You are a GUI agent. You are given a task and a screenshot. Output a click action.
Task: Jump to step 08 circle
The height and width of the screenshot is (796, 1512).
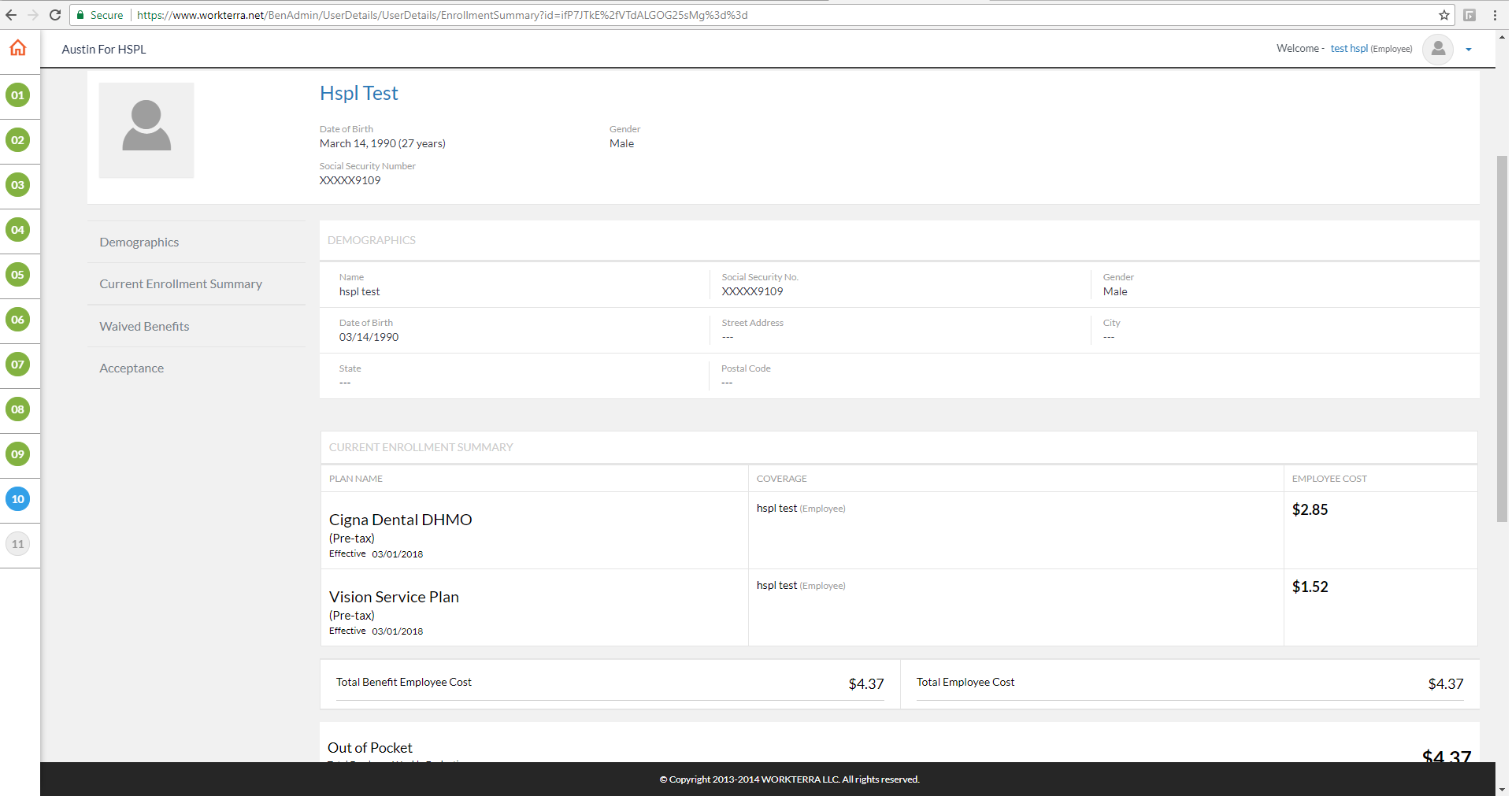[x=17, y=409]
